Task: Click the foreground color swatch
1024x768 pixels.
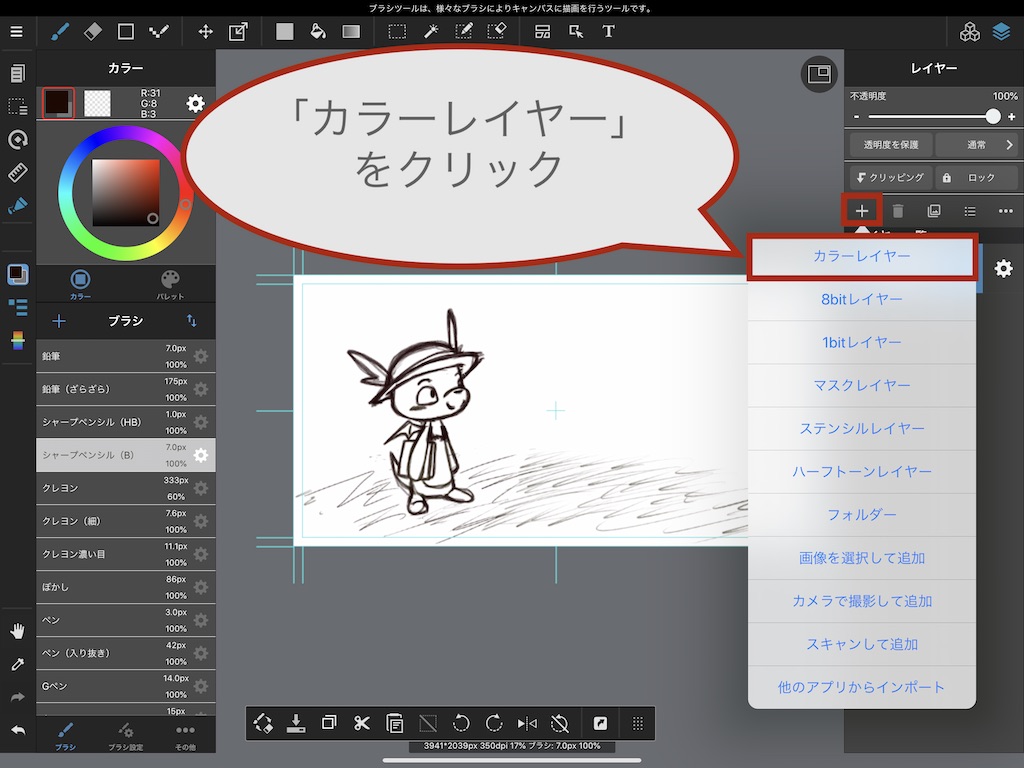Action: click(57, 102)
